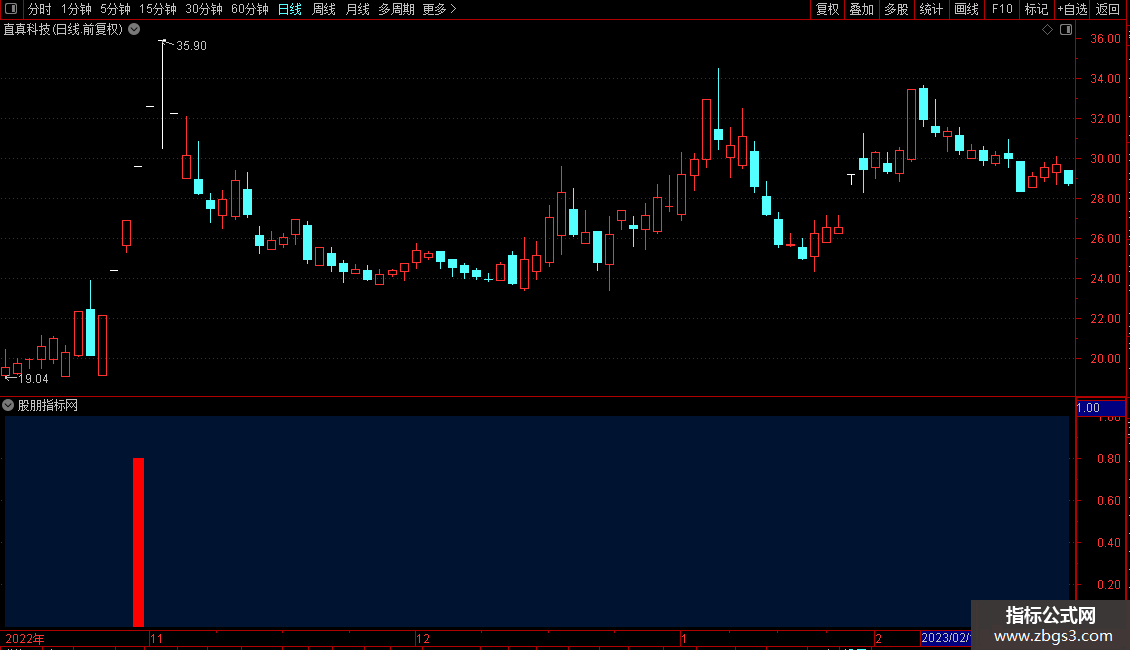Viewport: 1130px width, 650px height.
Task: Click the 20.00 price axis label
Action: [x=1105, y=358]
